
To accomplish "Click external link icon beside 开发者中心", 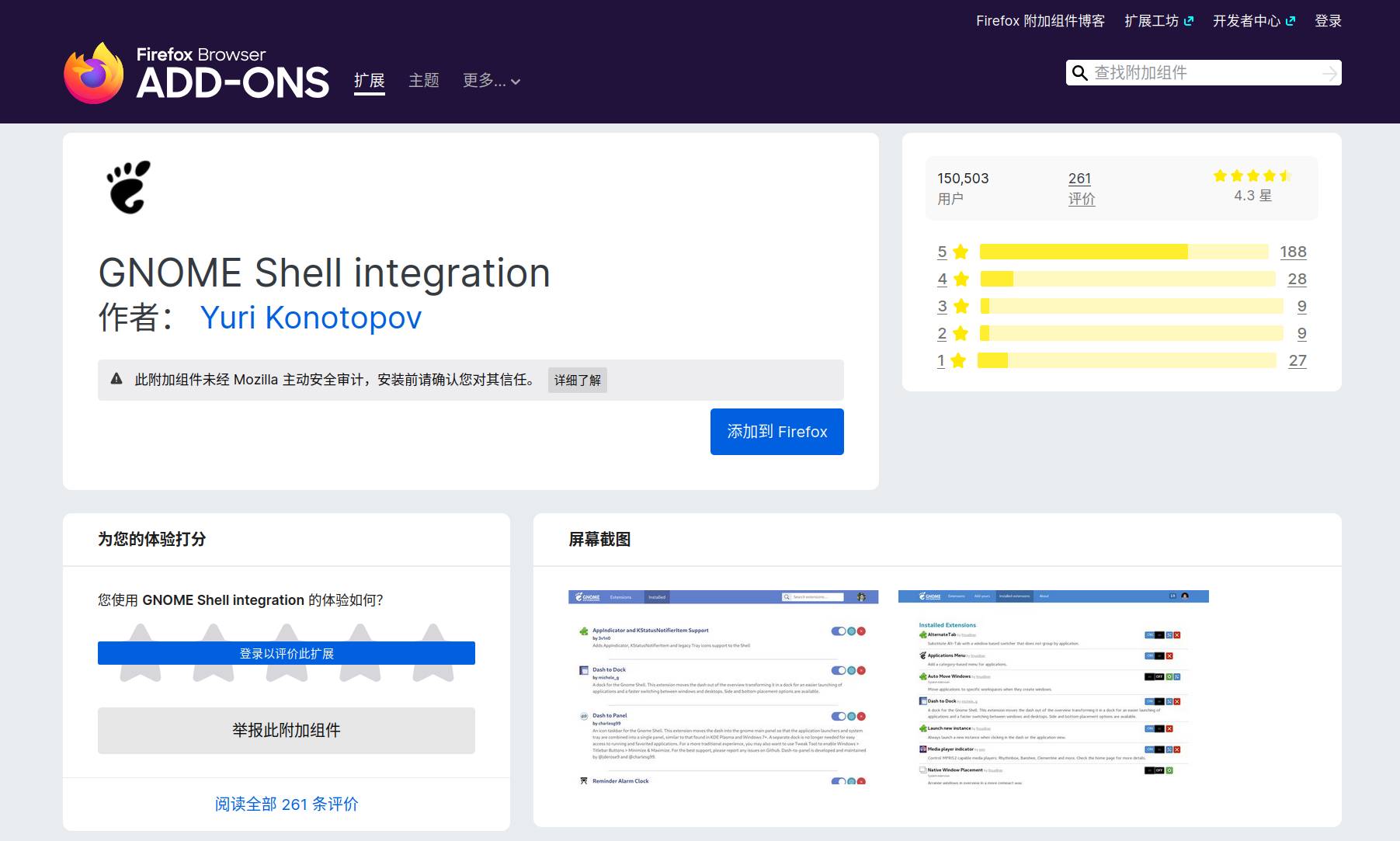I will coord(1291,21).
